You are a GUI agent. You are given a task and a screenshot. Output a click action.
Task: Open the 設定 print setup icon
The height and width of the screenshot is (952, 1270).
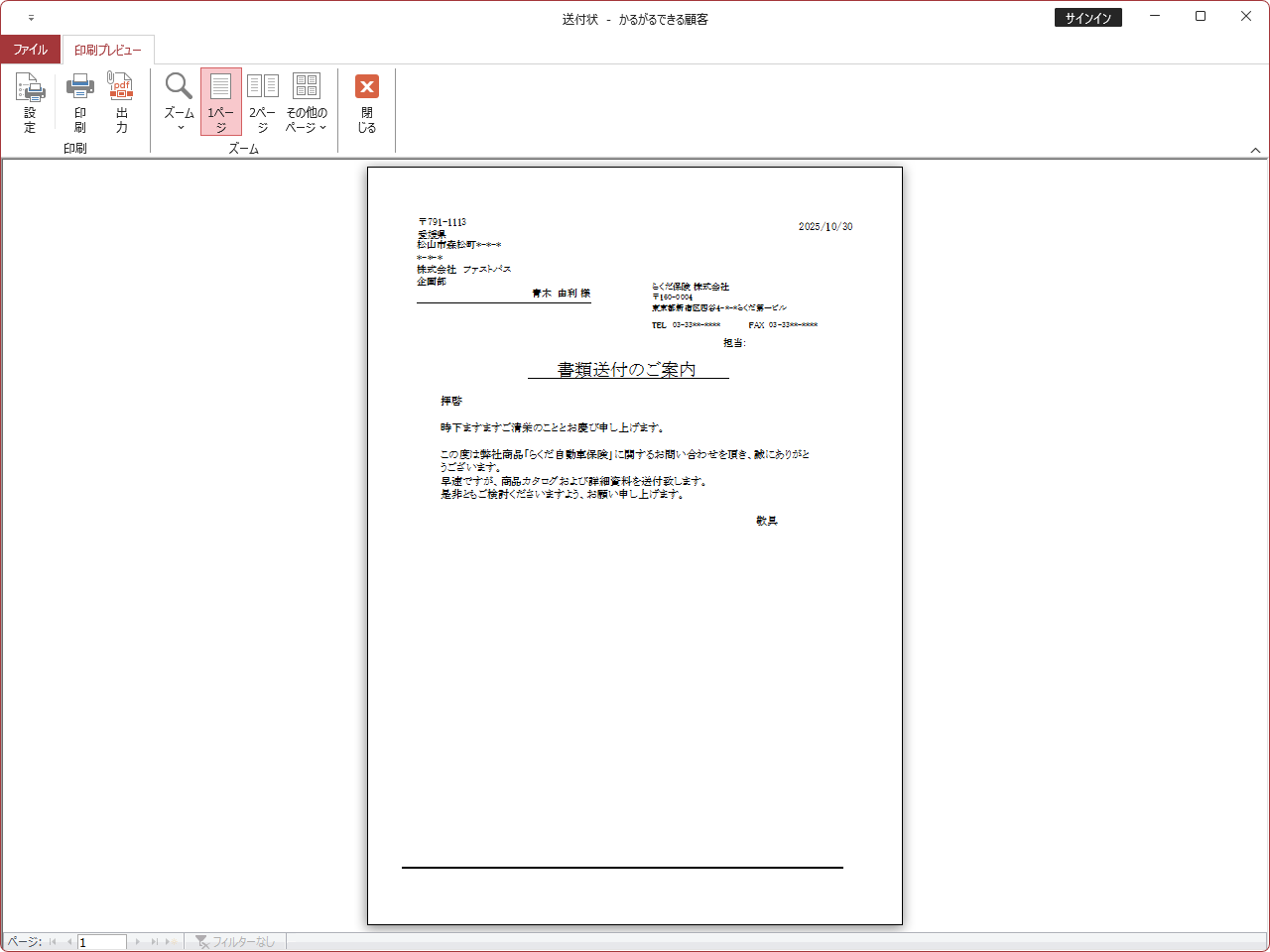[x=30, y=102]
